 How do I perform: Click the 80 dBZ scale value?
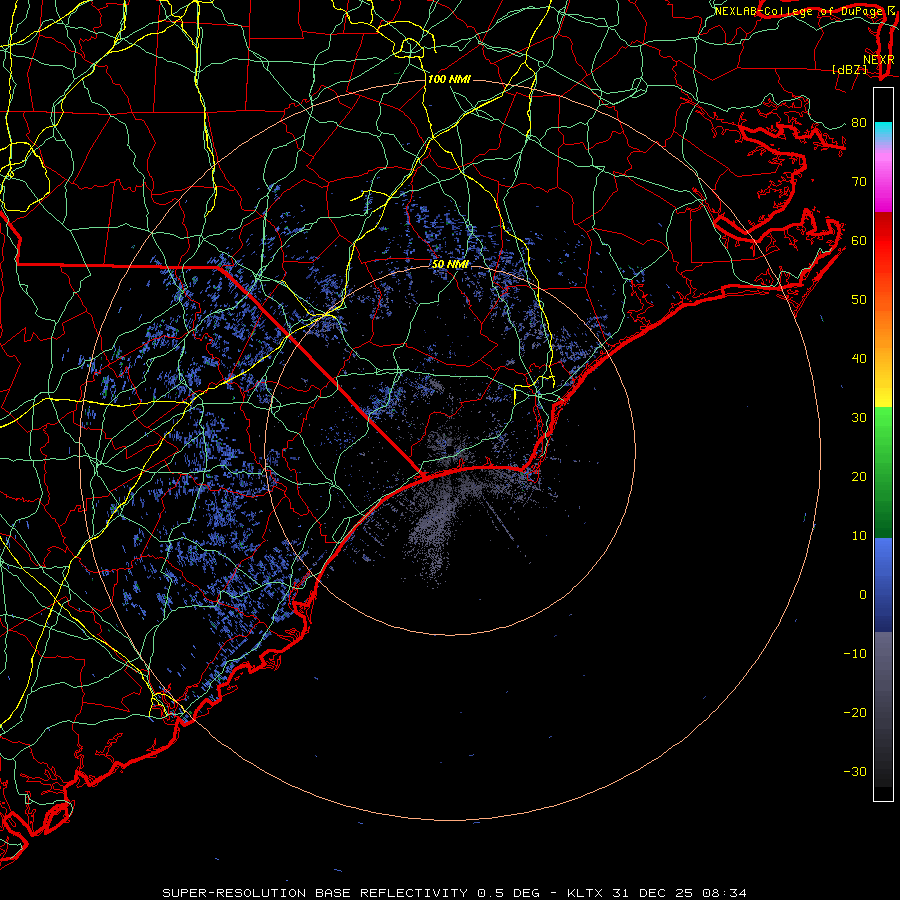tap(859, 123)
